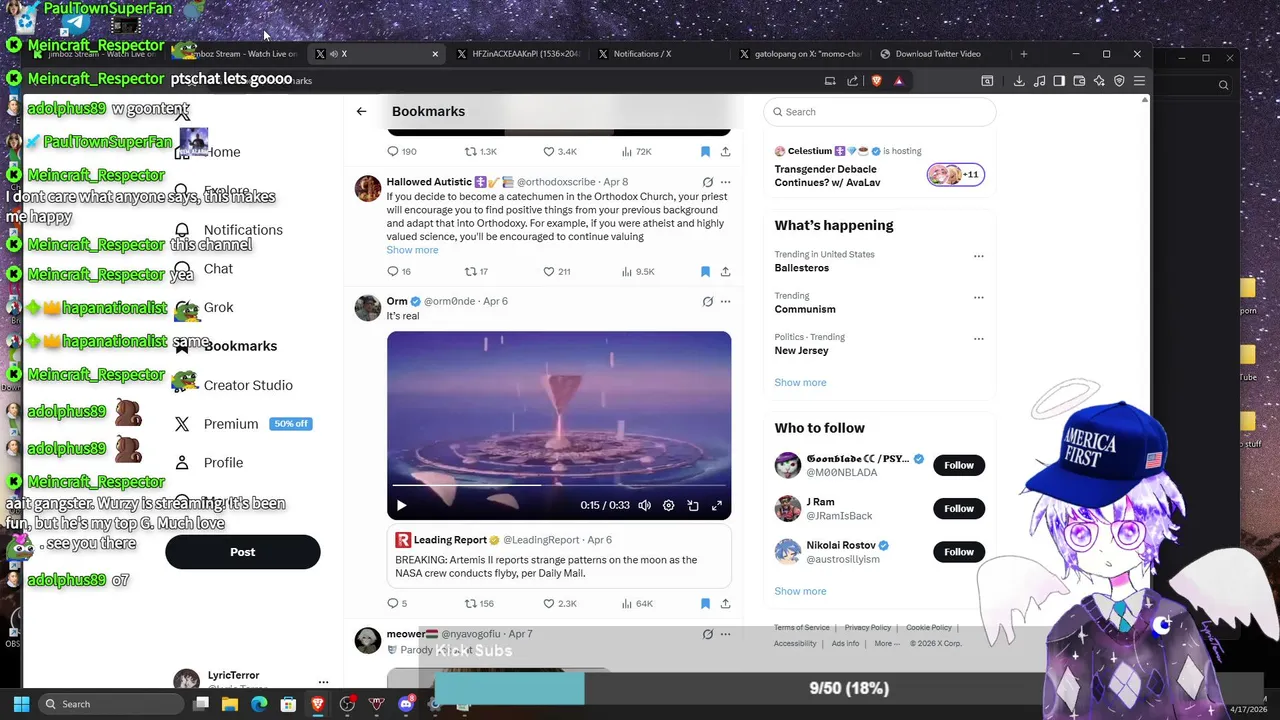Viewport: 1280px width, 720px height.
Task: Open Notifications in the X sidebar
Action: 243,230
